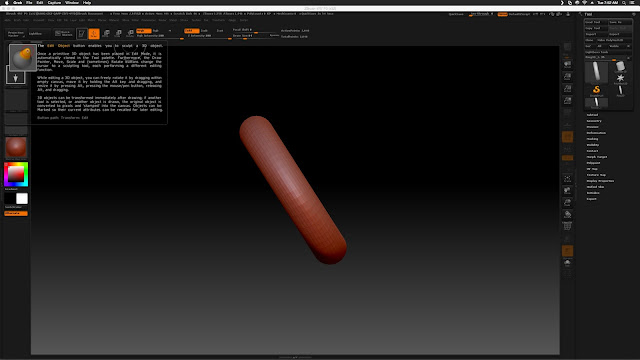Toggle Edit Object mode button
Image resolution: width=640 pixels, height=360 pixels.
click(x=82, y=34)
